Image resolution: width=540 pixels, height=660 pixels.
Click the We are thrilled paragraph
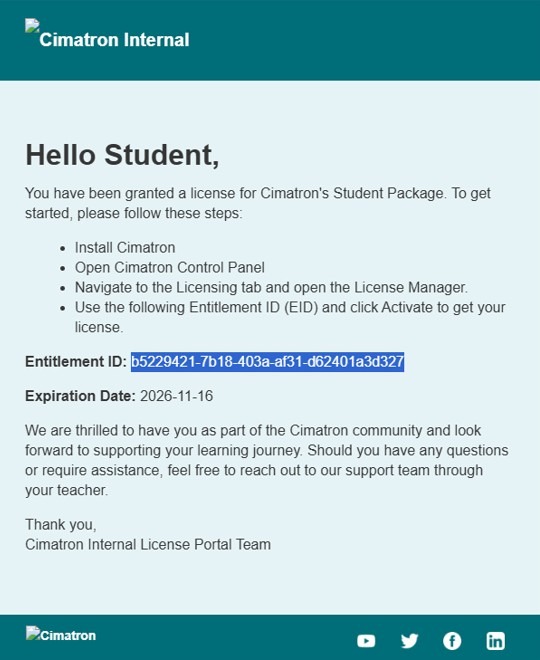pyautogui.click(x=267, y=460)
